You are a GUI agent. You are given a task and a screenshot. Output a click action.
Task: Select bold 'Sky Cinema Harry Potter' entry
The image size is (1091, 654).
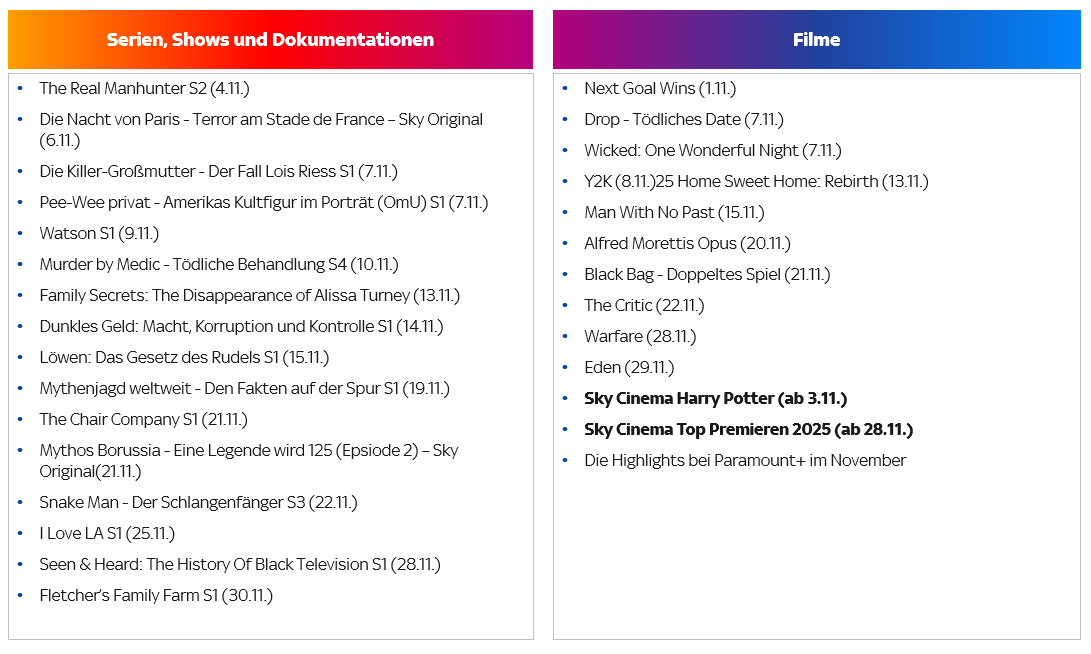[715, 399]
